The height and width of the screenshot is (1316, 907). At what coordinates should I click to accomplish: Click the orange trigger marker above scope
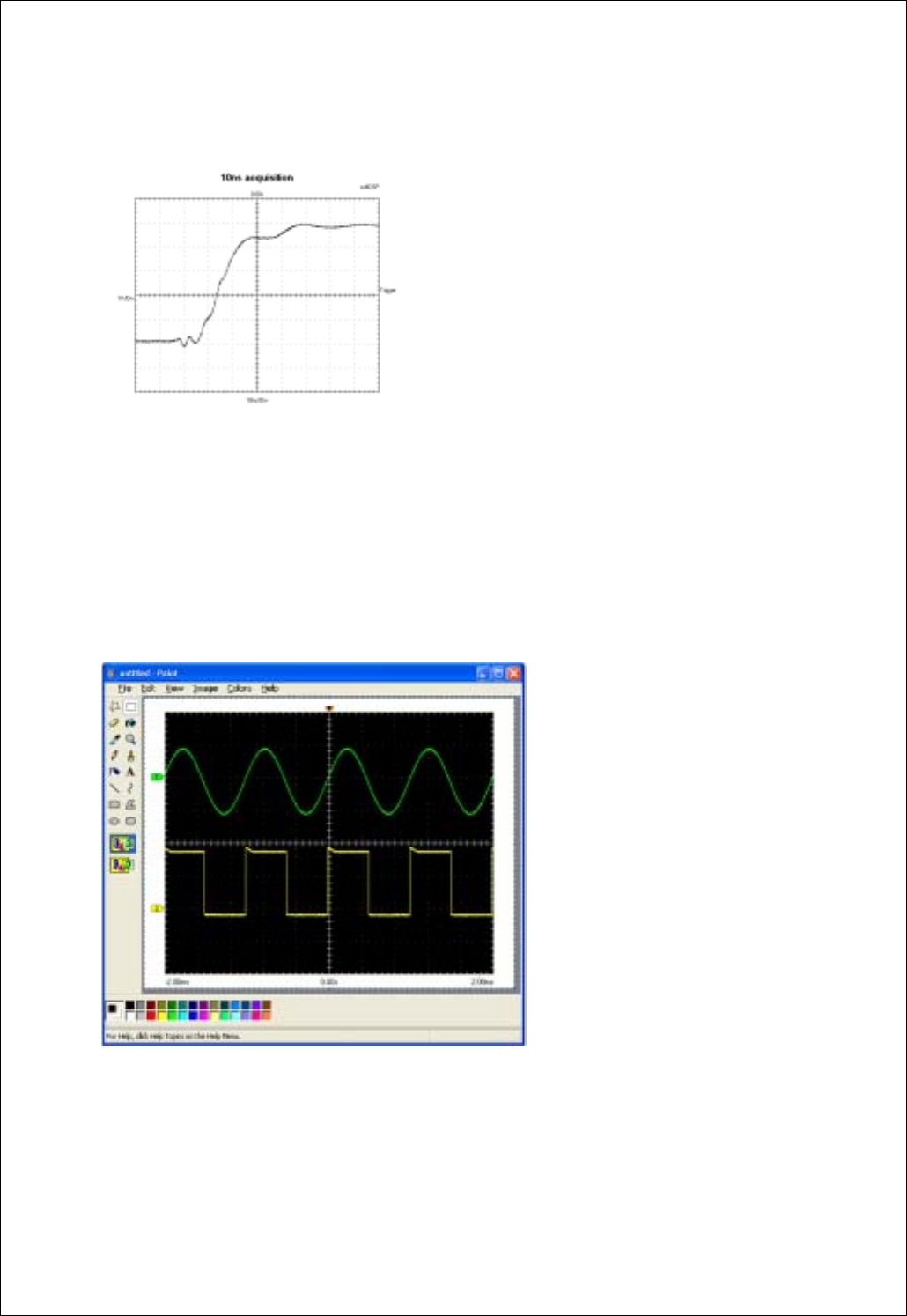(329, 708)
